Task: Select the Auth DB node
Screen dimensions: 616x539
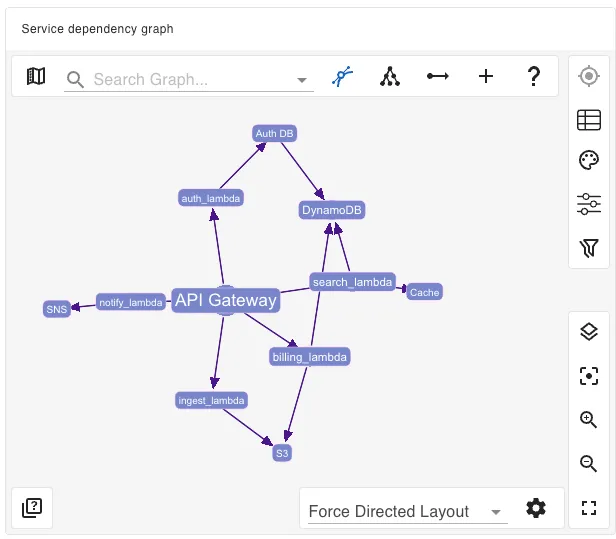Action: pyautogui.click(x=274, y=134)
